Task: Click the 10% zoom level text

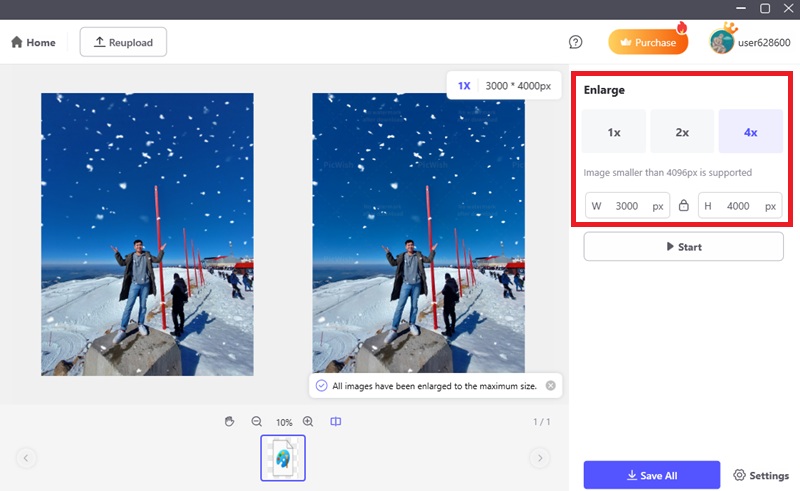Action: 284,422
